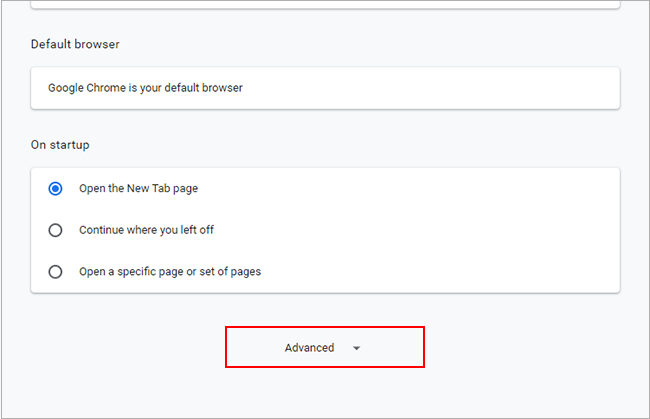The image size is (650, 419).
Task: Expand settings with the Advanced arrow icon
Action: [357, 348]
